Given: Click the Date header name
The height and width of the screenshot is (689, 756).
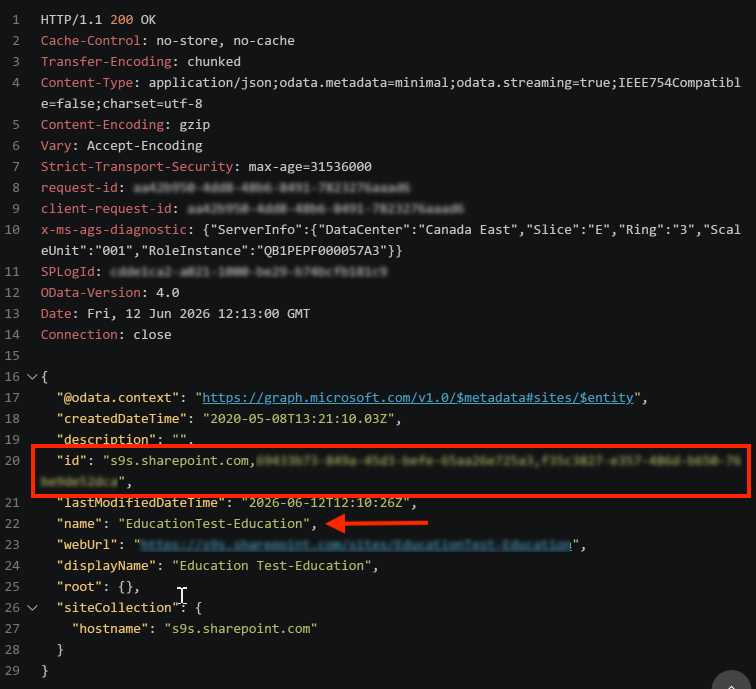Looking at the screenshot, I should (56, 314).
